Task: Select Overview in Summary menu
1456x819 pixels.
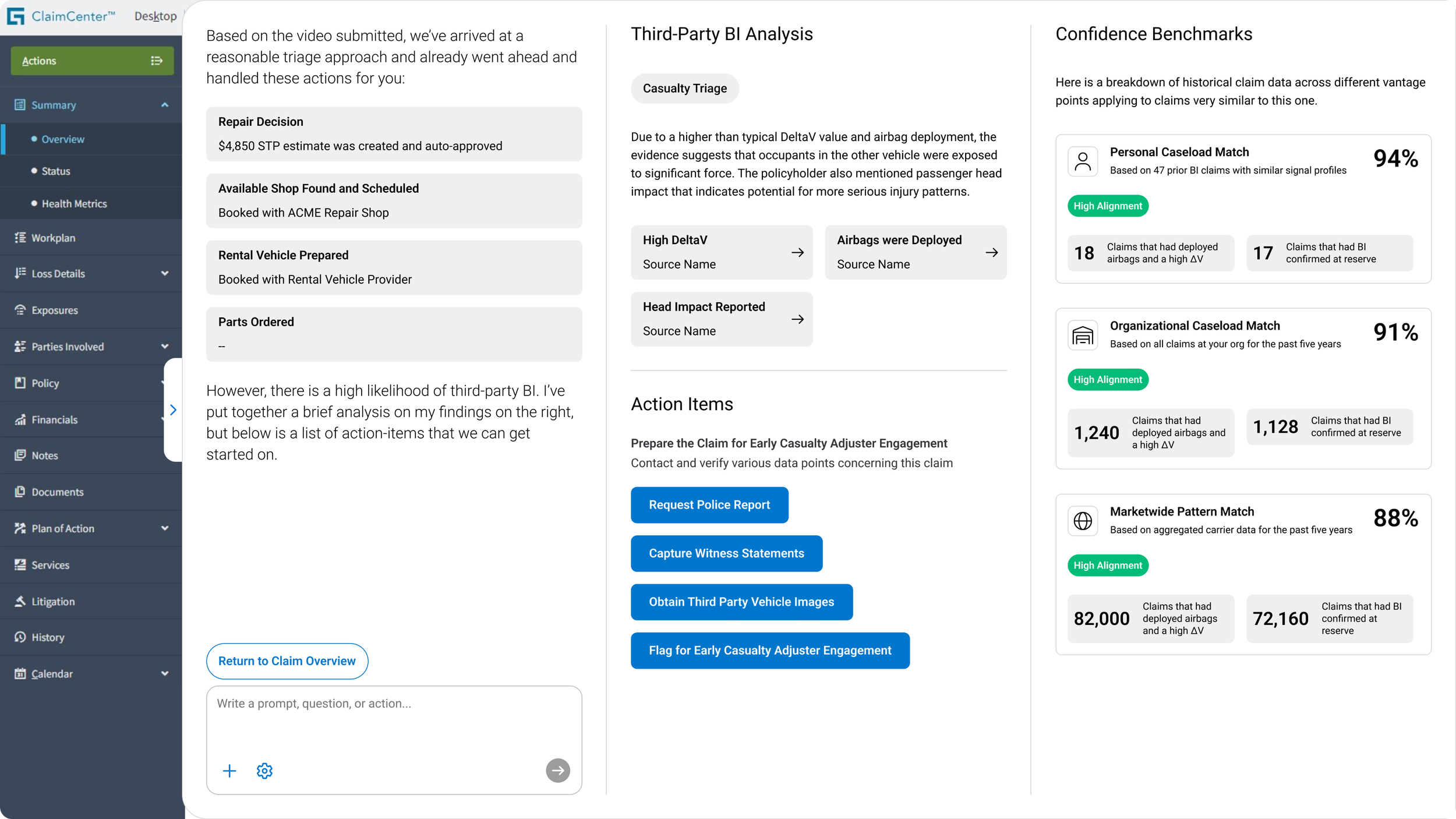Action: click(91, 139)
